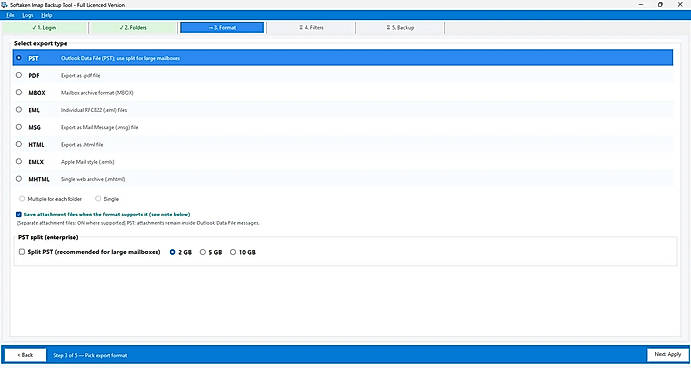This screenshot has height=368, width=691.
Task: Go to the 4. Filters step tab
Action: [x=311, y=27]
